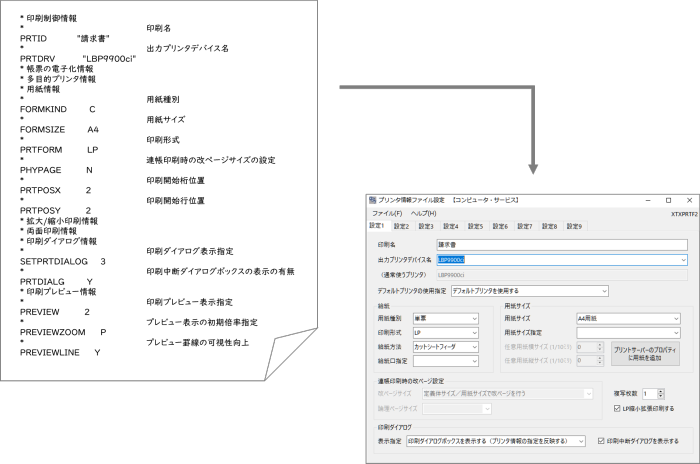
Task: Click the FORMSIZE A4 line in document
Action: tap(59, 130)
